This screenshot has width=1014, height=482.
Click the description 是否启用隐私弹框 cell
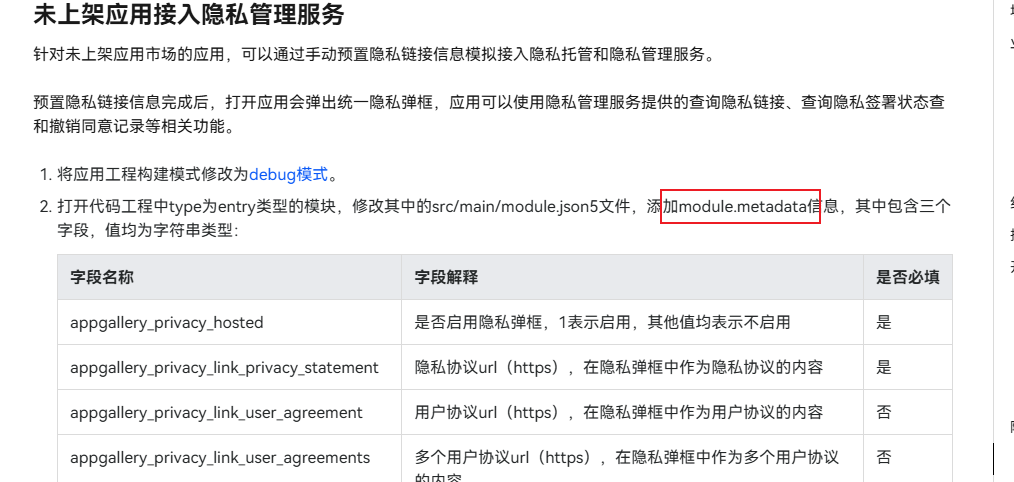tap(602, 322)
